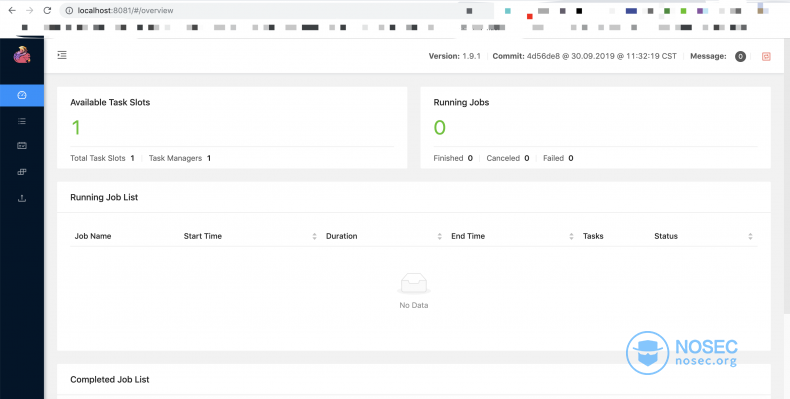The width and height of the screenshot is (790, 399).
Task: Click the browser forward arrow
Action: pos(30,11)
